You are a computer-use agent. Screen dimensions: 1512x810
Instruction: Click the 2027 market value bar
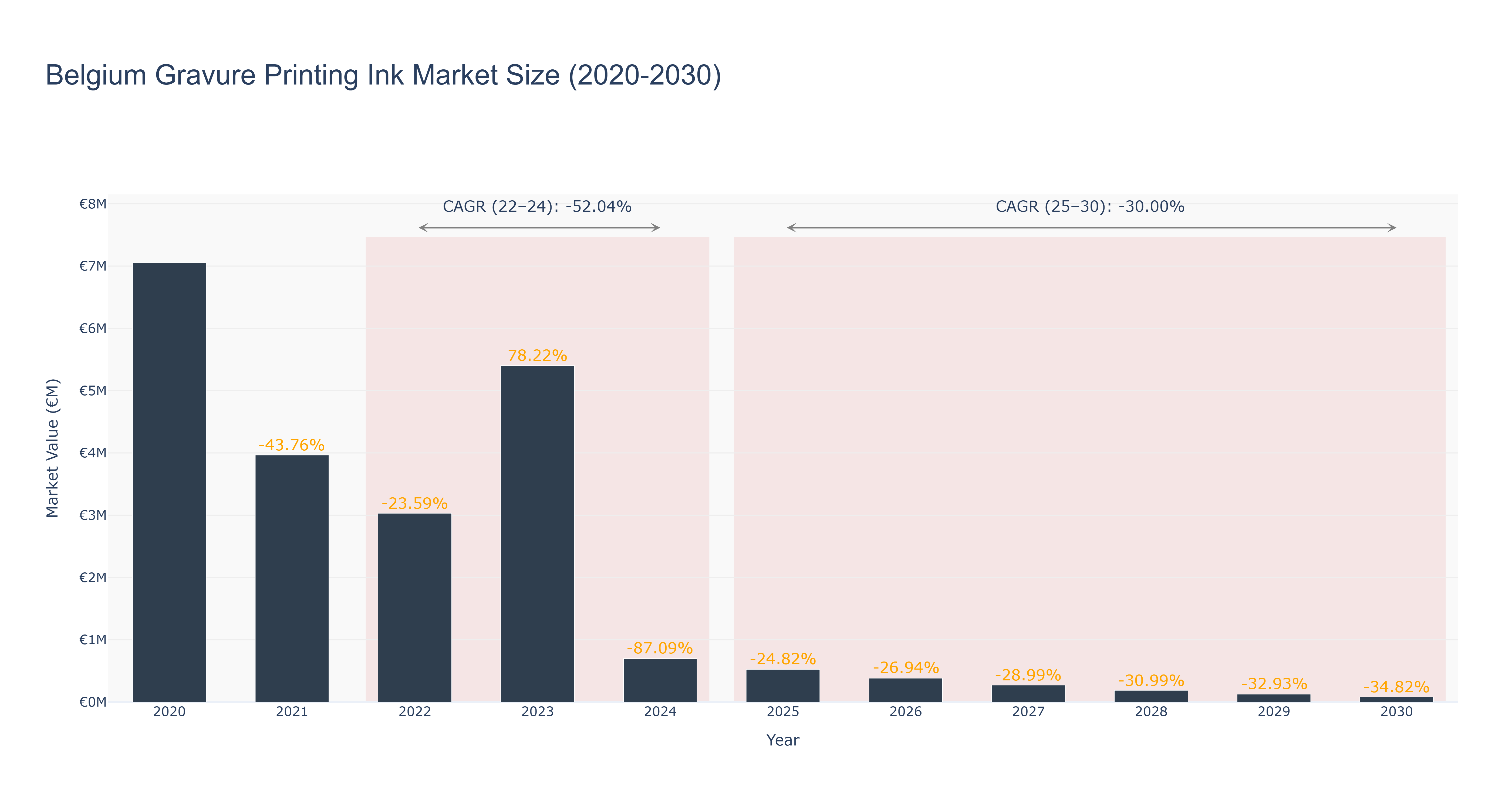(x=1028, y=694)
